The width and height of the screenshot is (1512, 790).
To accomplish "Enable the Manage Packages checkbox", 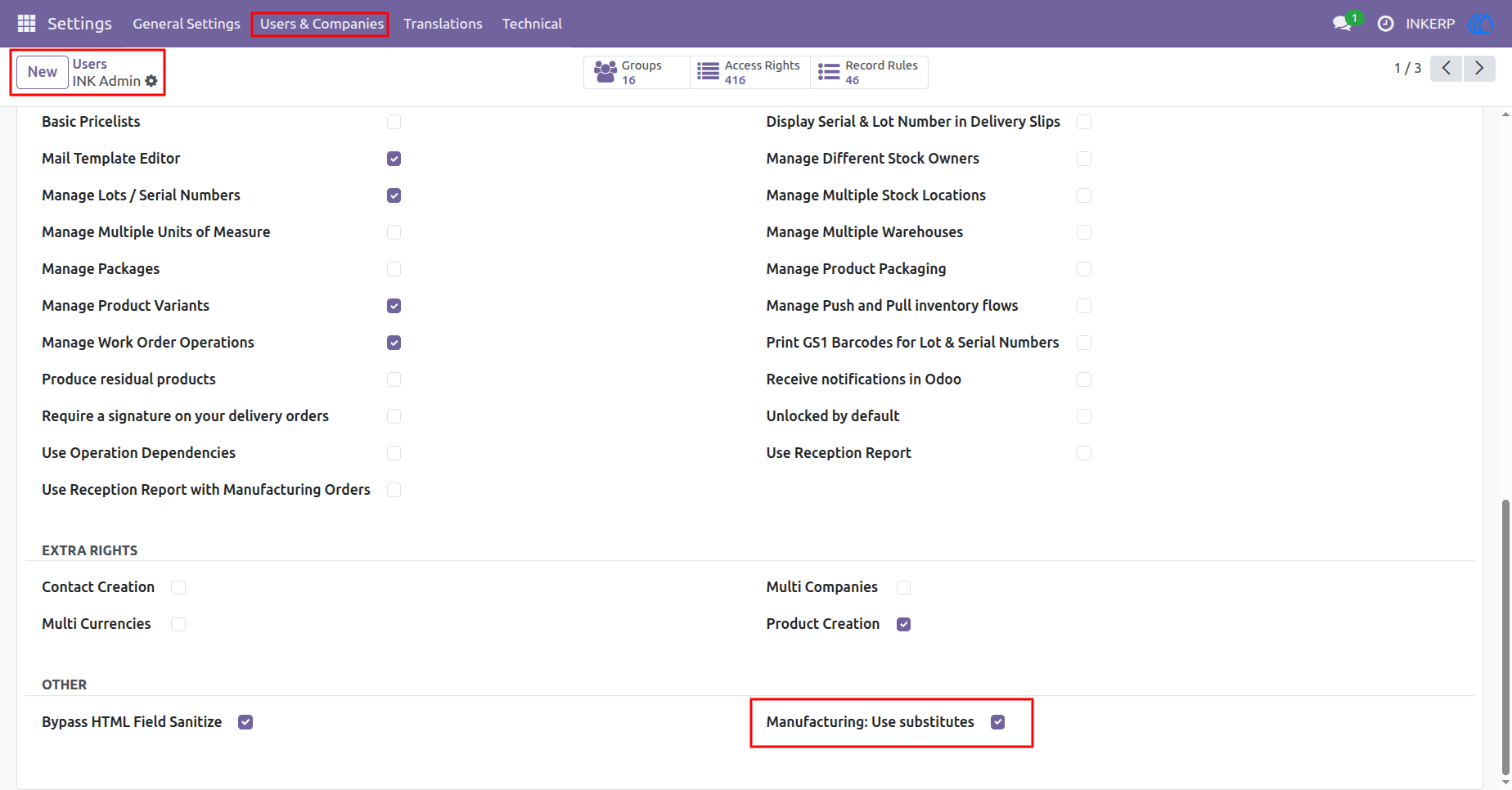I will (394, 269).
